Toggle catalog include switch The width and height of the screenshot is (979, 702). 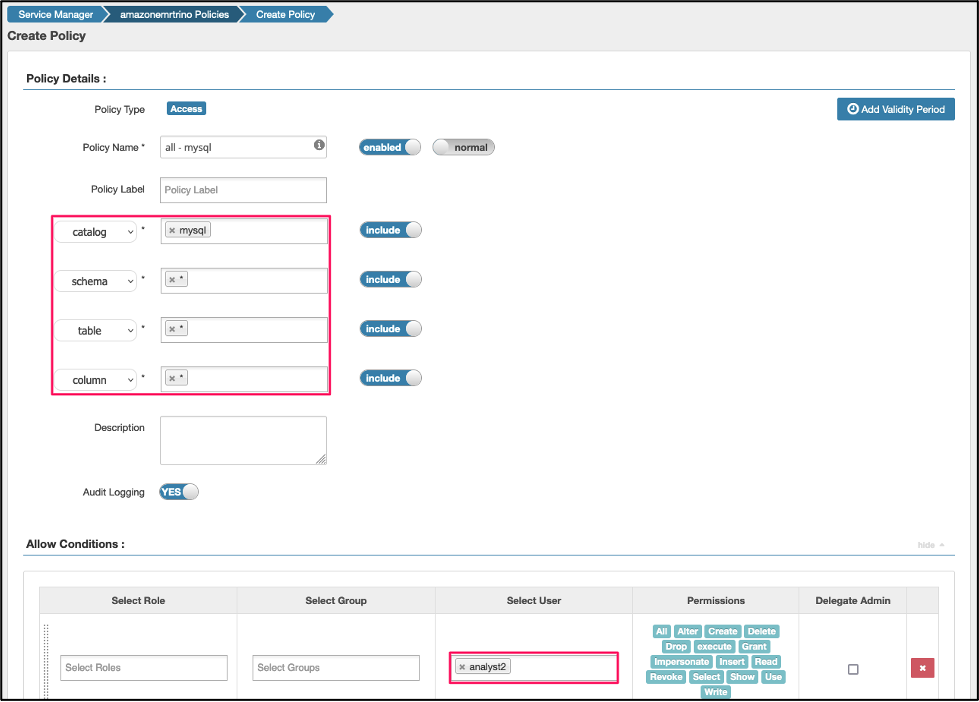(x=390, y=230)
